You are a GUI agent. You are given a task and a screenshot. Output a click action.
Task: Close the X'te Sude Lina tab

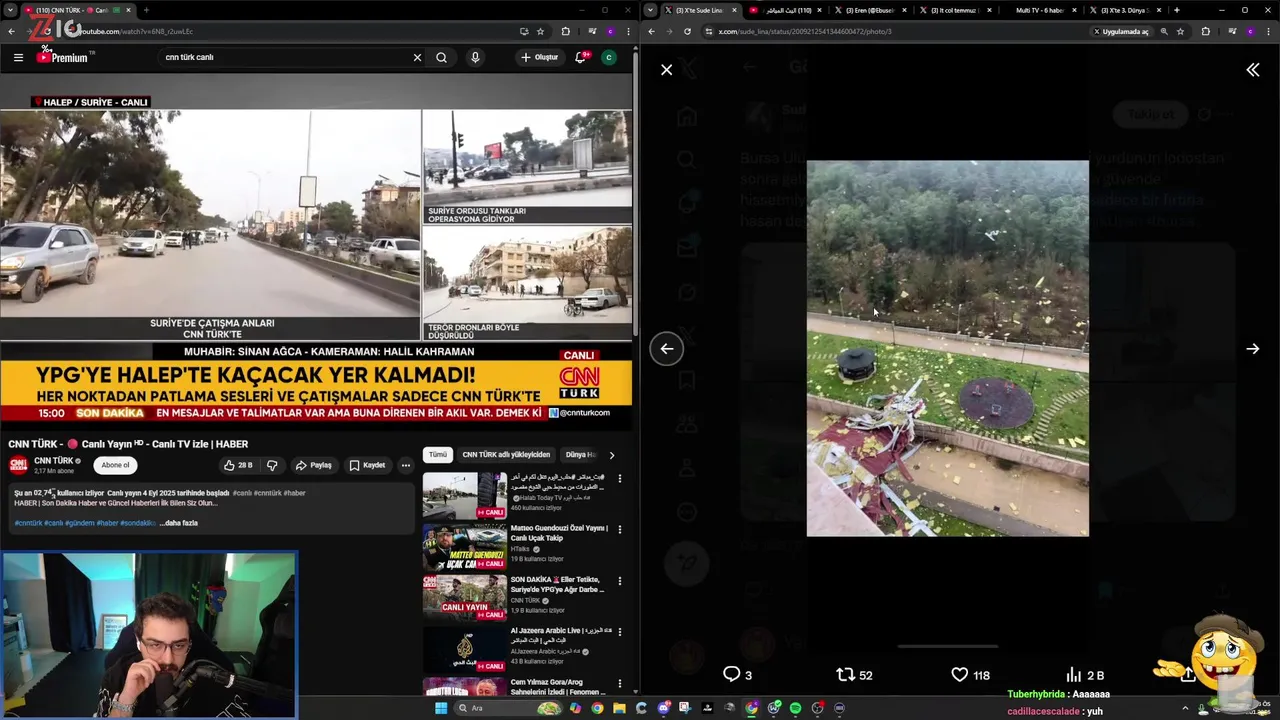[x=735, y=10]
